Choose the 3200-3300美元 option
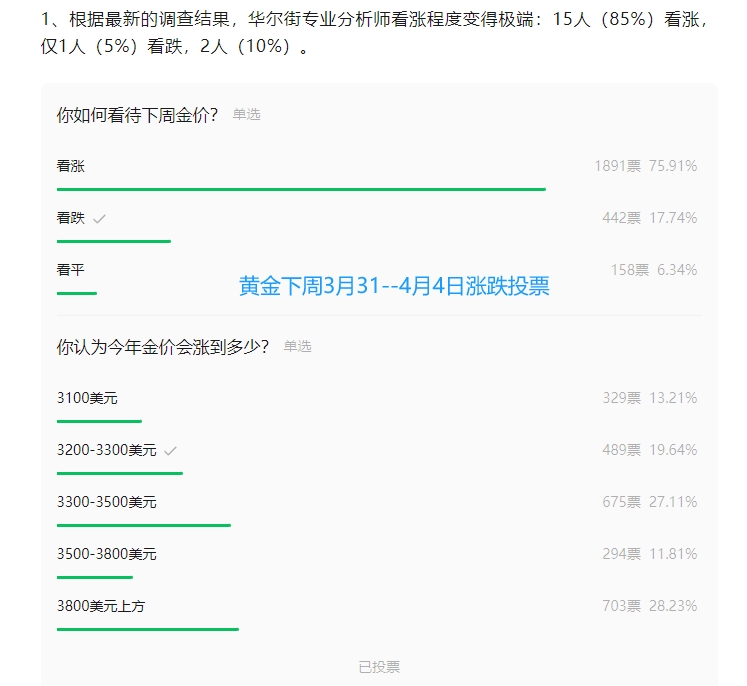Screen dimensions: 747x686 tap(106, 450)
